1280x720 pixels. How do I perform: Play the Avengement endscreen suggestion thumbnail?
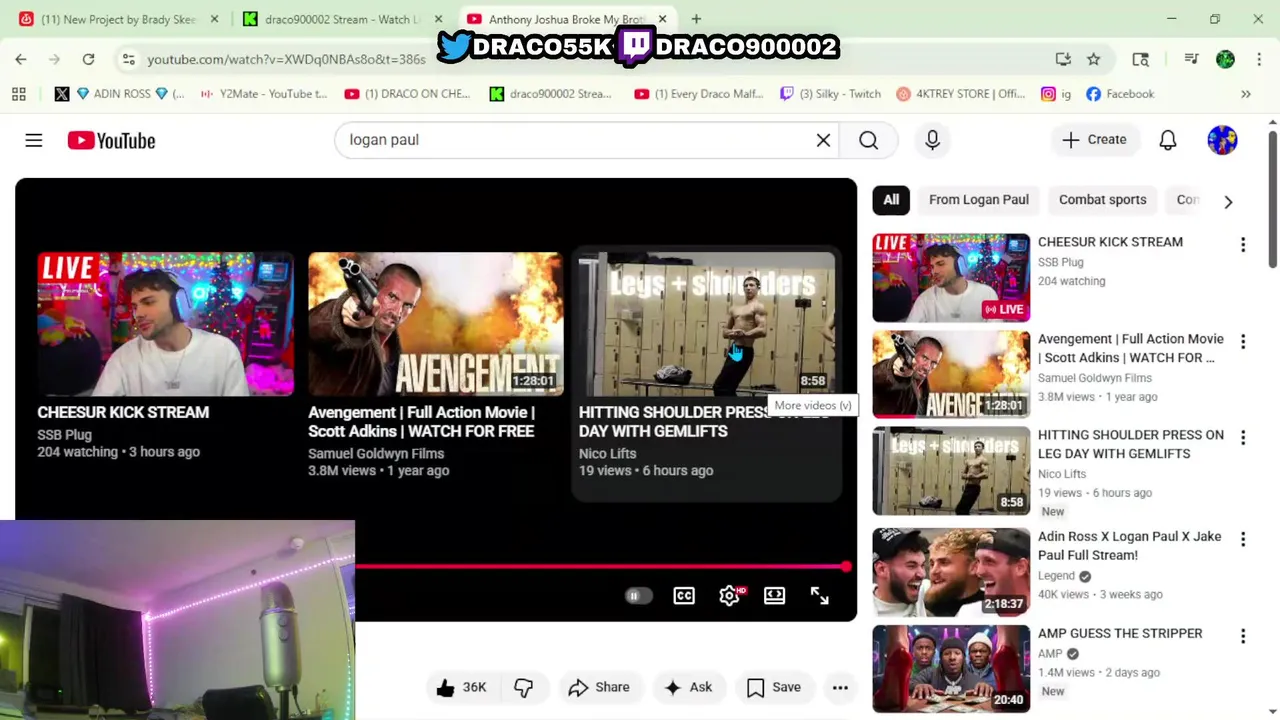pos(436,324)
